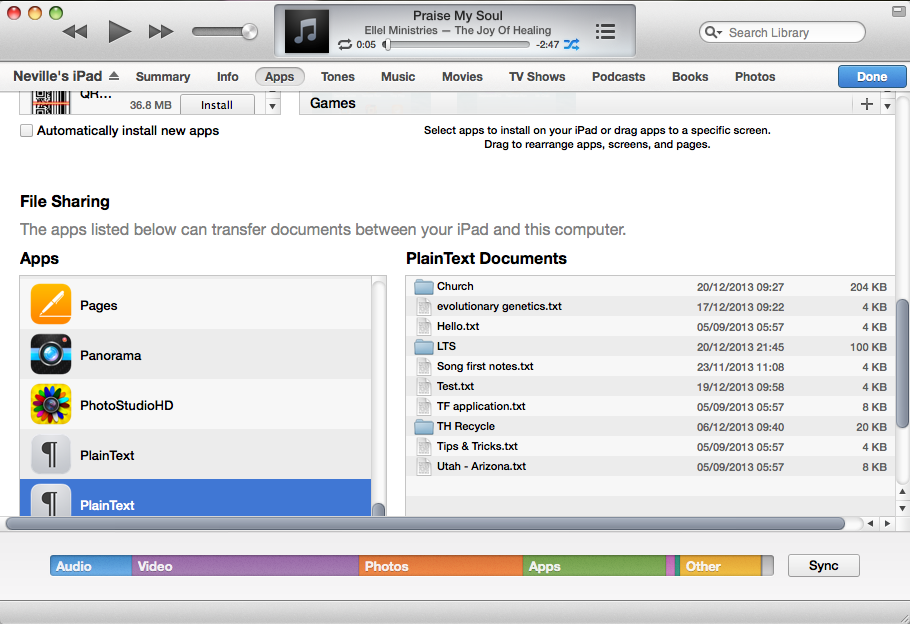Click dropdown arrow next to Install button
The height and width of the screenshot is (624, 910).
pyautogui.click(x=272, y=106)
